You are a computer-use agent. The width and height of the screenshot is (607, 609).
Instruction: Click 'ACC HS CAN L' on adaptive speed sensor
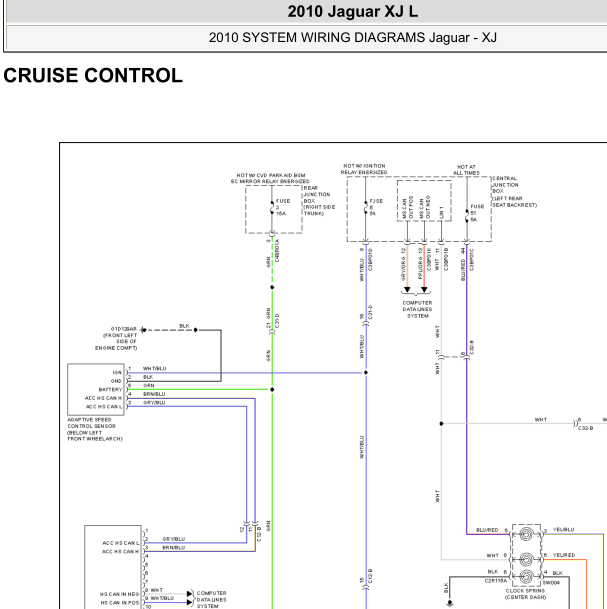click(104, 407)
